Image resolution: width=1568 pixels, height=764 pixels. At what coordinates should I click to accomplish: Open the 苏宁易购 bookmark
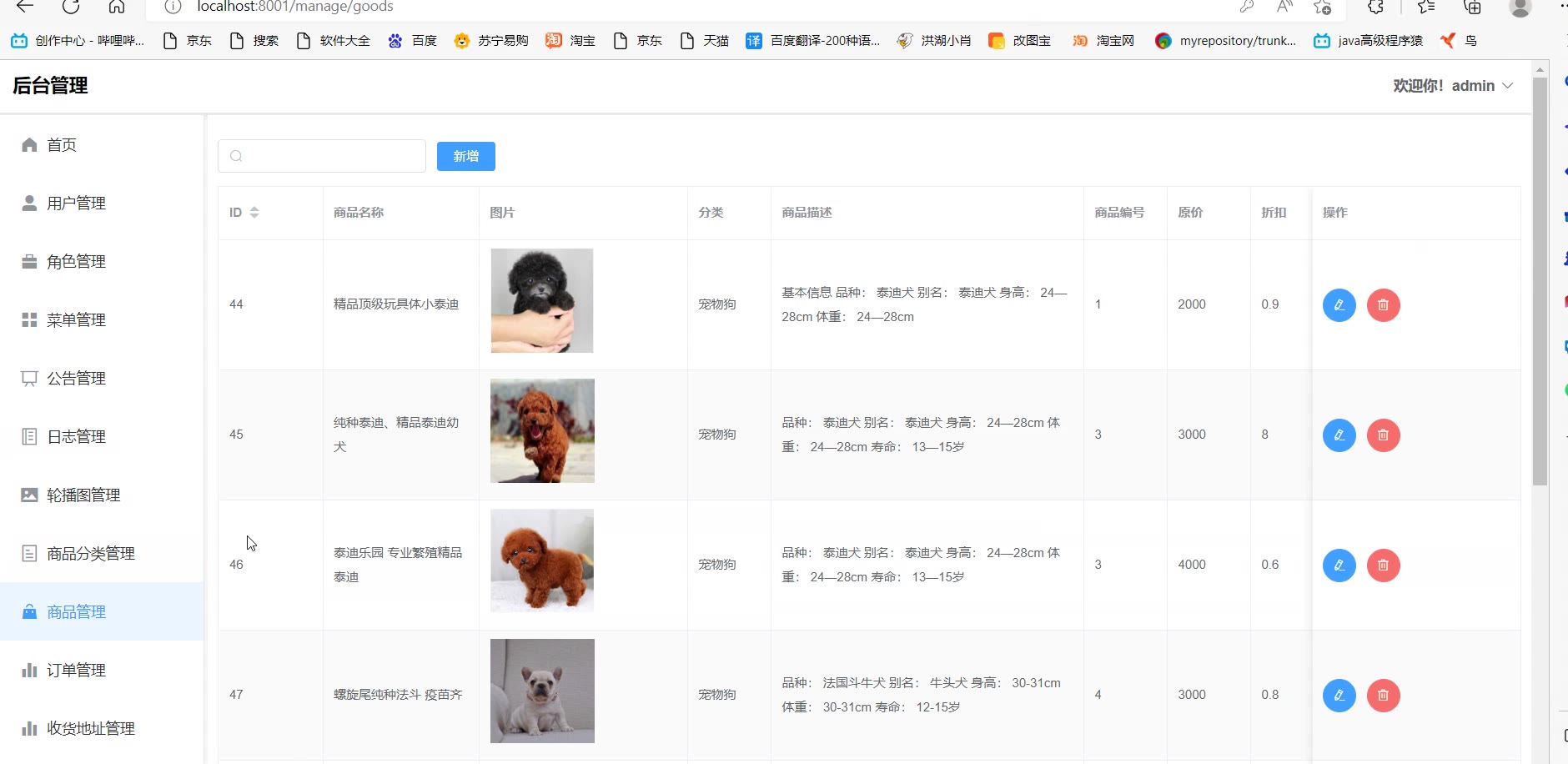coord(491,41)
